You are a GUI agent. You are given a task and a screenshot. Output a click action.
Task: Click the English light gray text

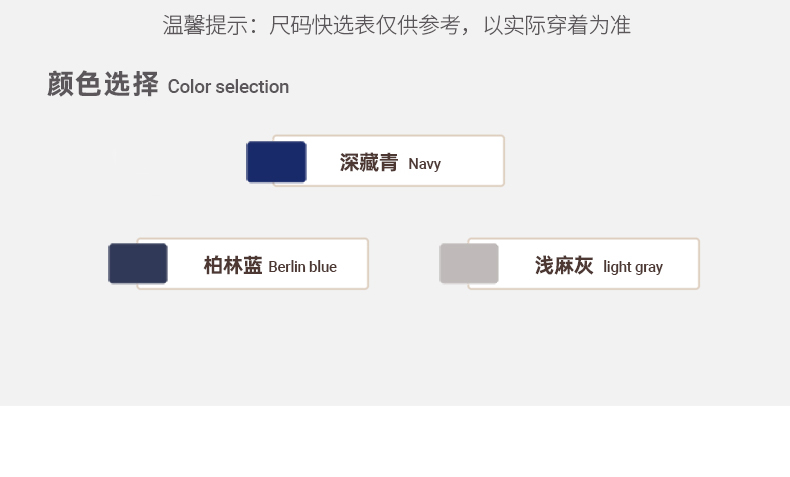click(x=633, y=267)
